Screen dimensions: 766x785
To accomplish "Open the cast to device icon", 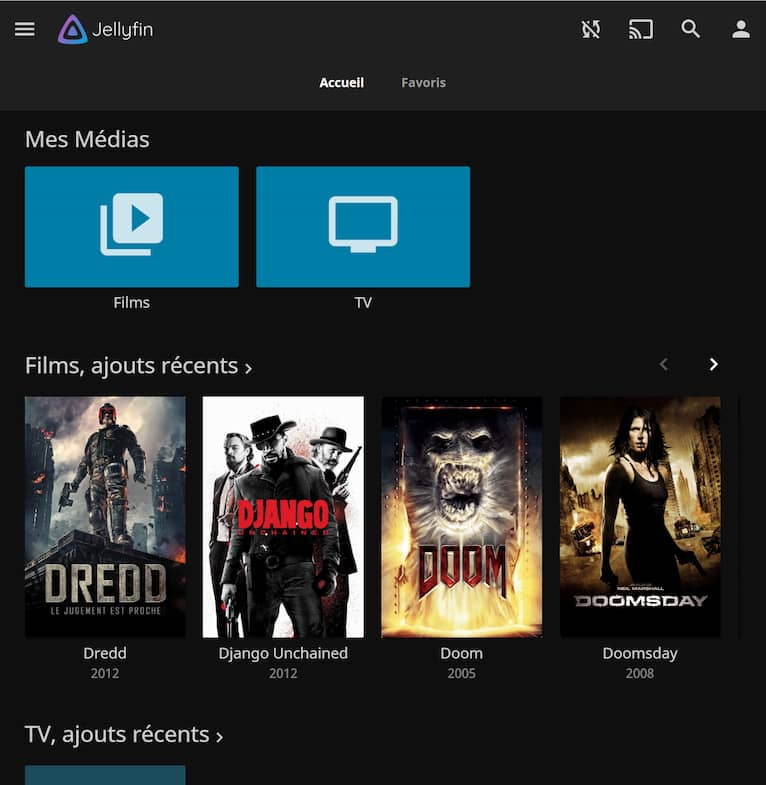I will tap(640, 29).
